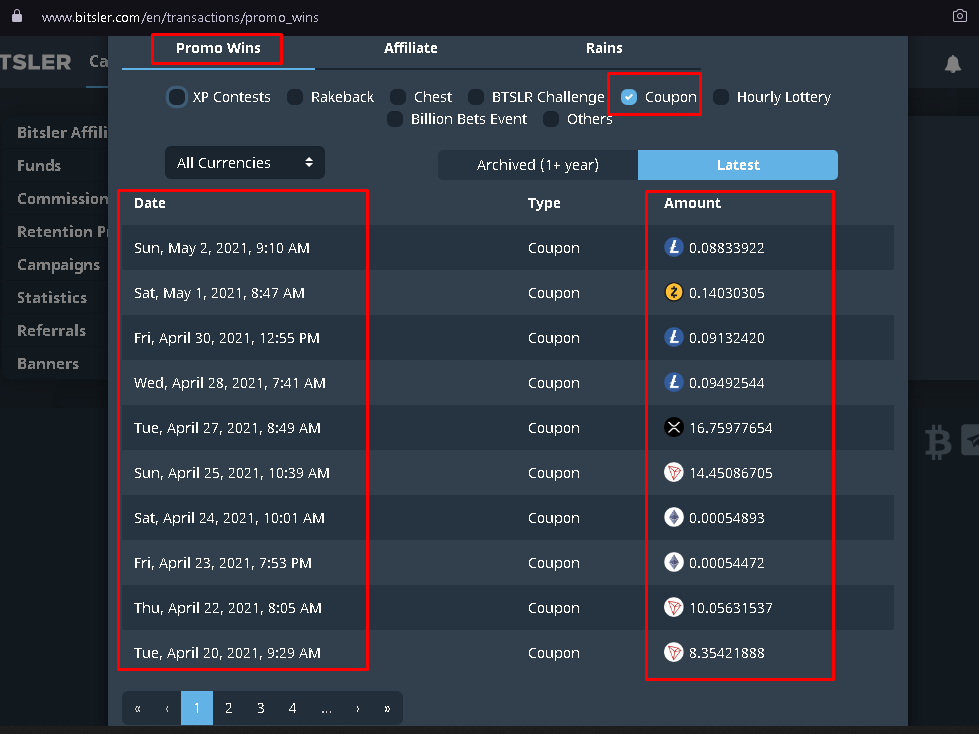This screenshot has height=734, width=979.
Task: Click the date Thu, April 22, 2021, 8:05 AM
Action: pos(228,608)
